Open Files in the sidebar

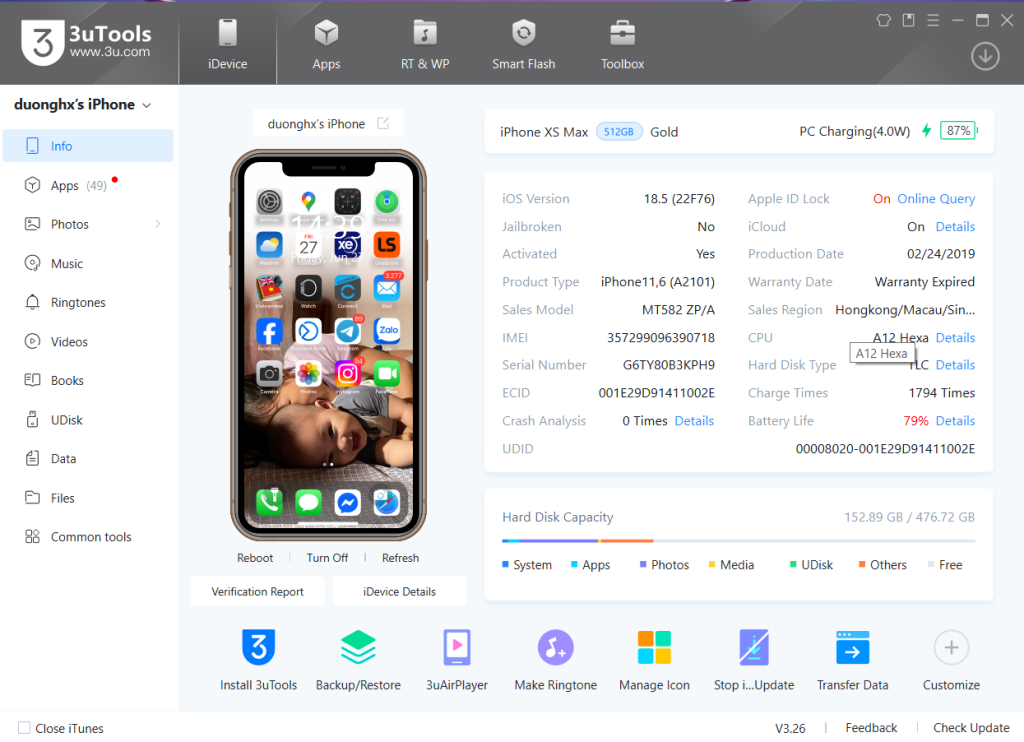click(x=88, y=498)
